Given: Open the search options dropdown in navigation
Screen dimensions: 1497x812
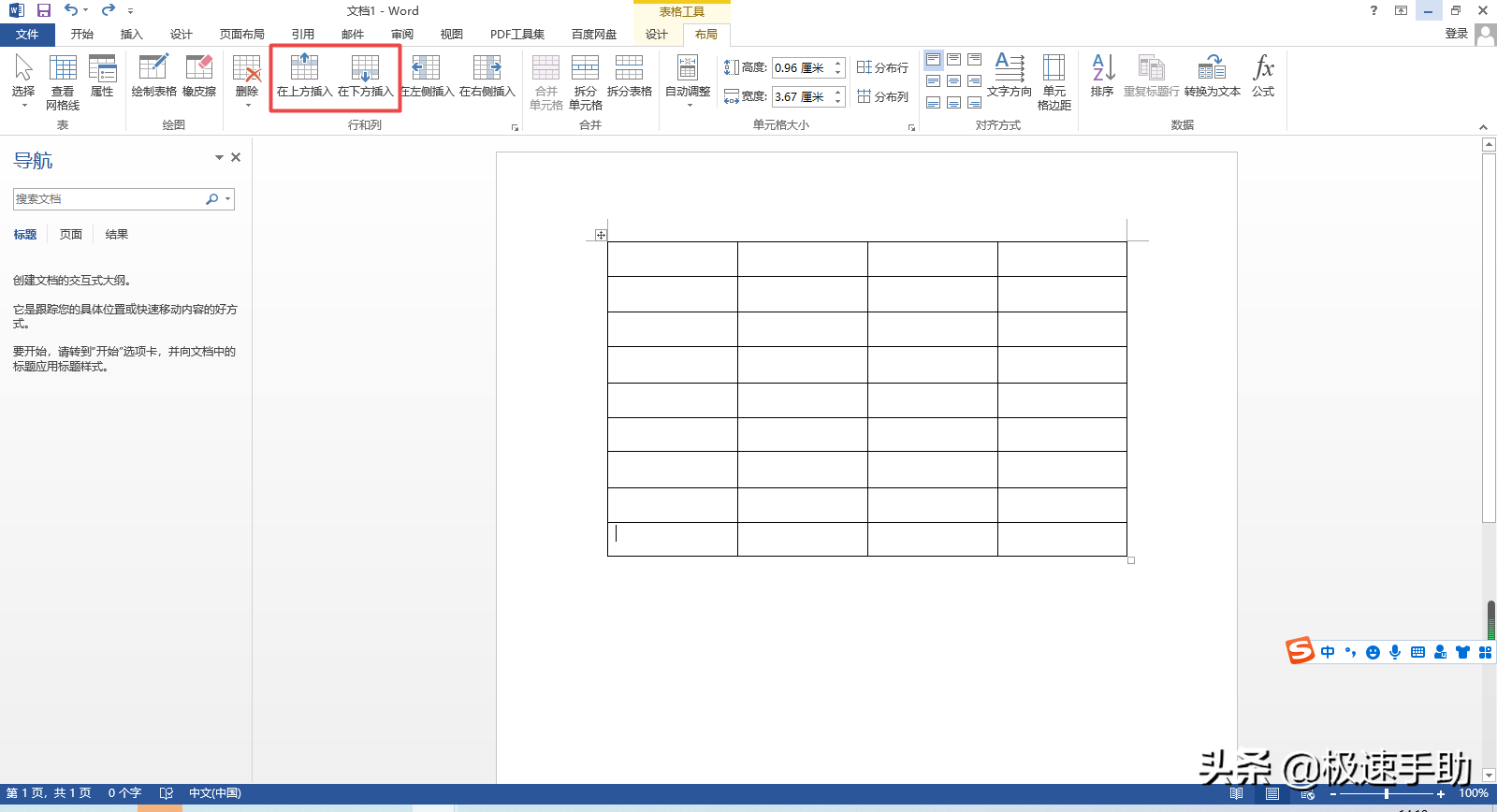Looking at the screenshot, I should 227,199.
